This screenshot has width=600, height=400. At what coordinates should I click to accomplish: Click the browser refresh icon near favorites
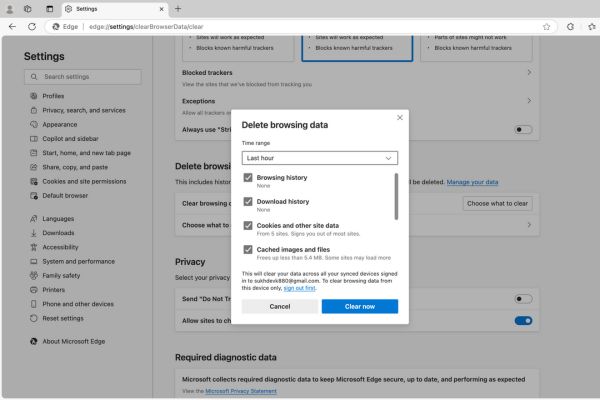(x=570, y=27)
